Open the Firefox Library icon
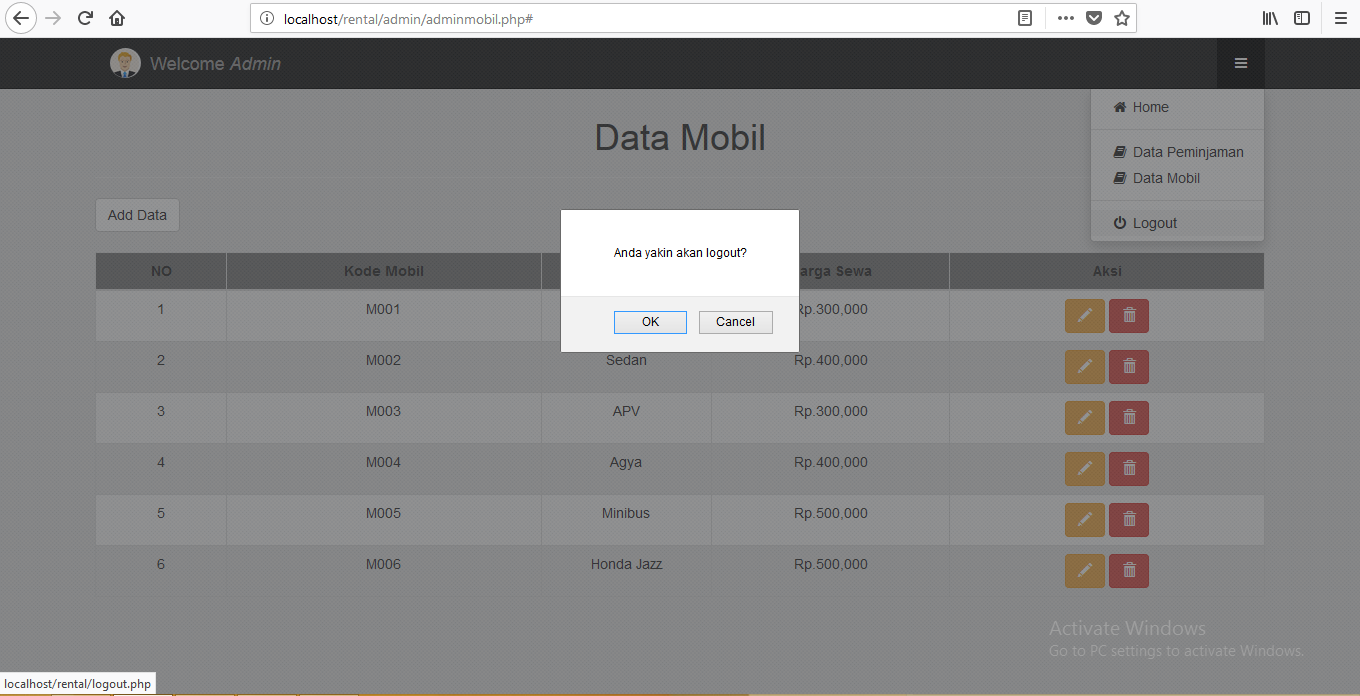 [1269, 18]
